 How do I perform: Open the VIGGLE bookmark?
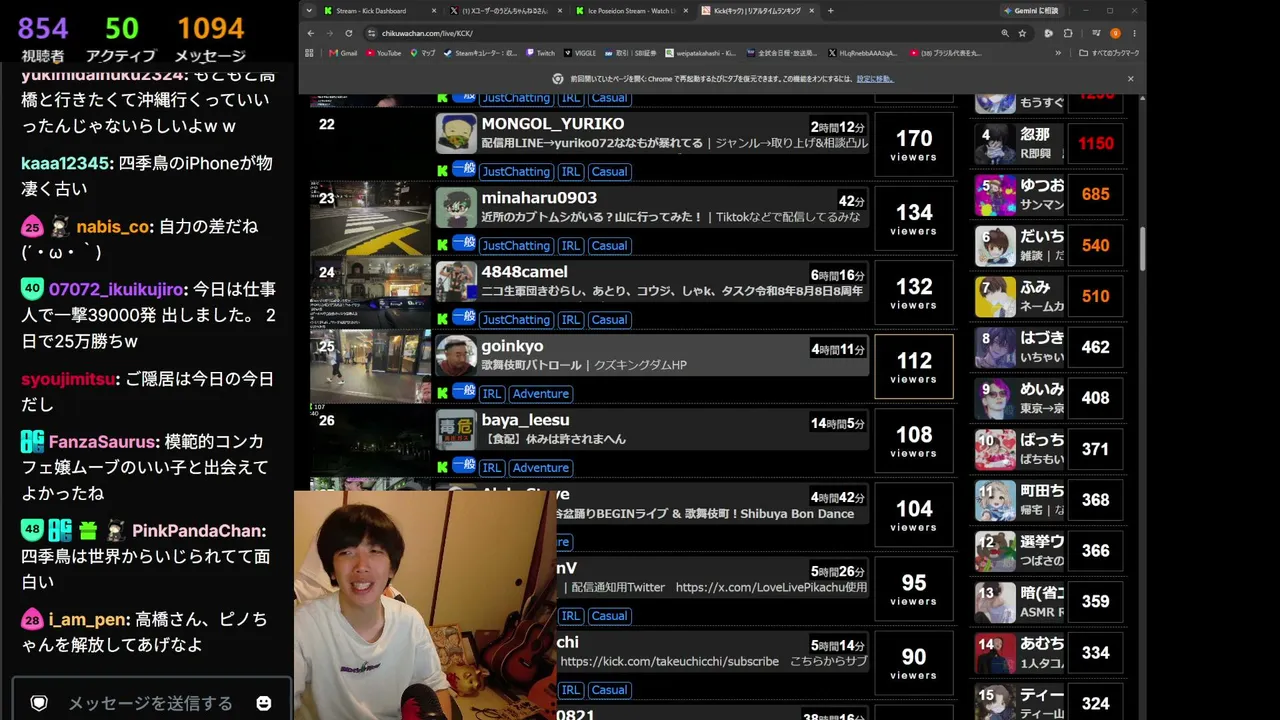pyautogui.click(x=581, y=53)
